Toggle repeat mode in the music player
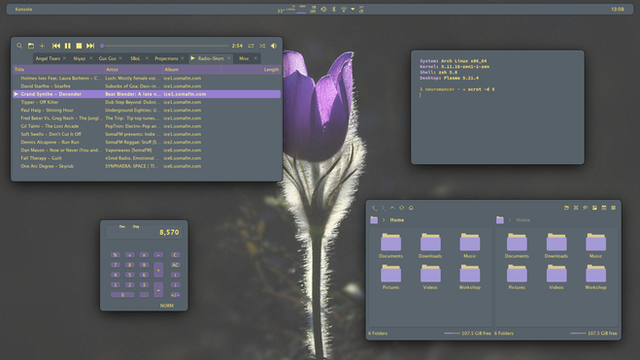Screen dimensions: 640x360 tap(251, 46)
